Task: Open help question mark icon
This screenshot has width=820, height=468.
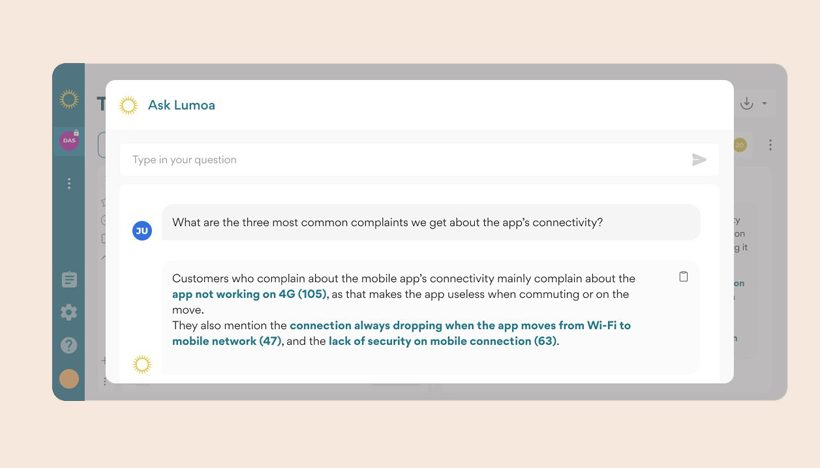Action: coord(69,345)
